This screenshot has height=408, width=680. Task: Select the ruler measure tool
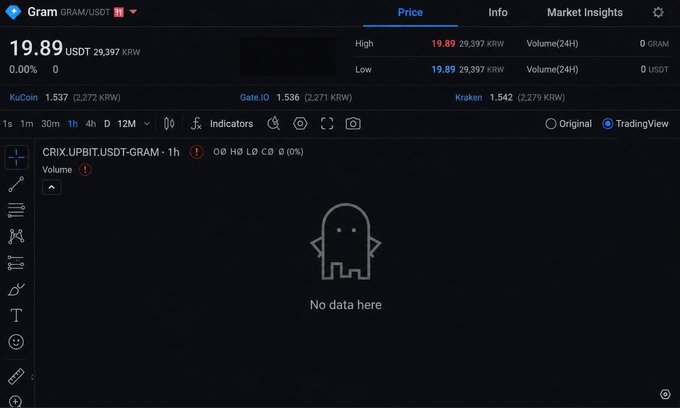tap(16, 376)
